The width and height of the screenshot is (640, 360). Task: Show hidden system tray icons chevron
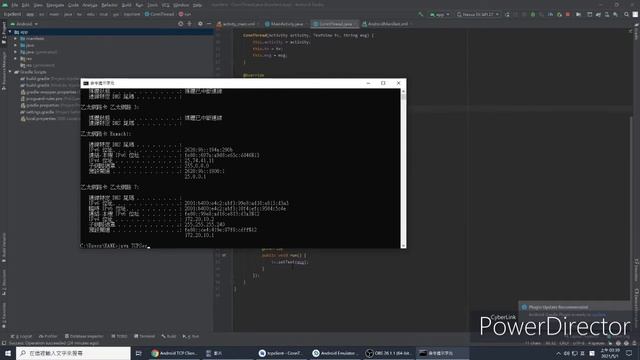click(x=558, y=353)
